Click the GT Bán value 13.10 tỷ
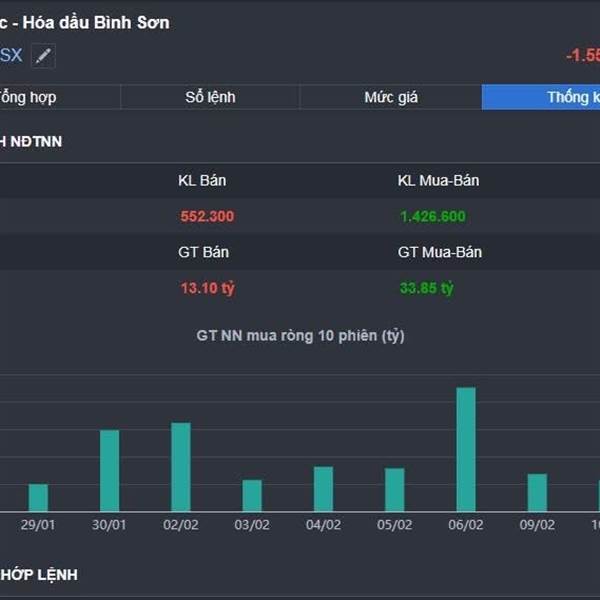This screenshot has width=600, height=600. click(x=207, y=288)
